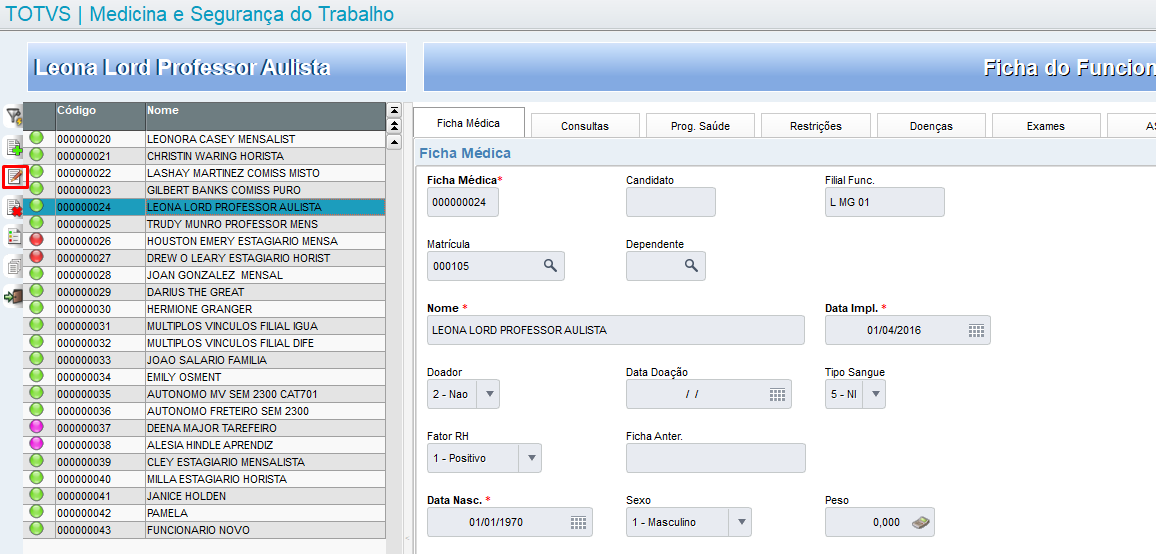1156x554 pixels.
Task: Switch to the Ficha Médica tab
Action: tap(469, 122)
